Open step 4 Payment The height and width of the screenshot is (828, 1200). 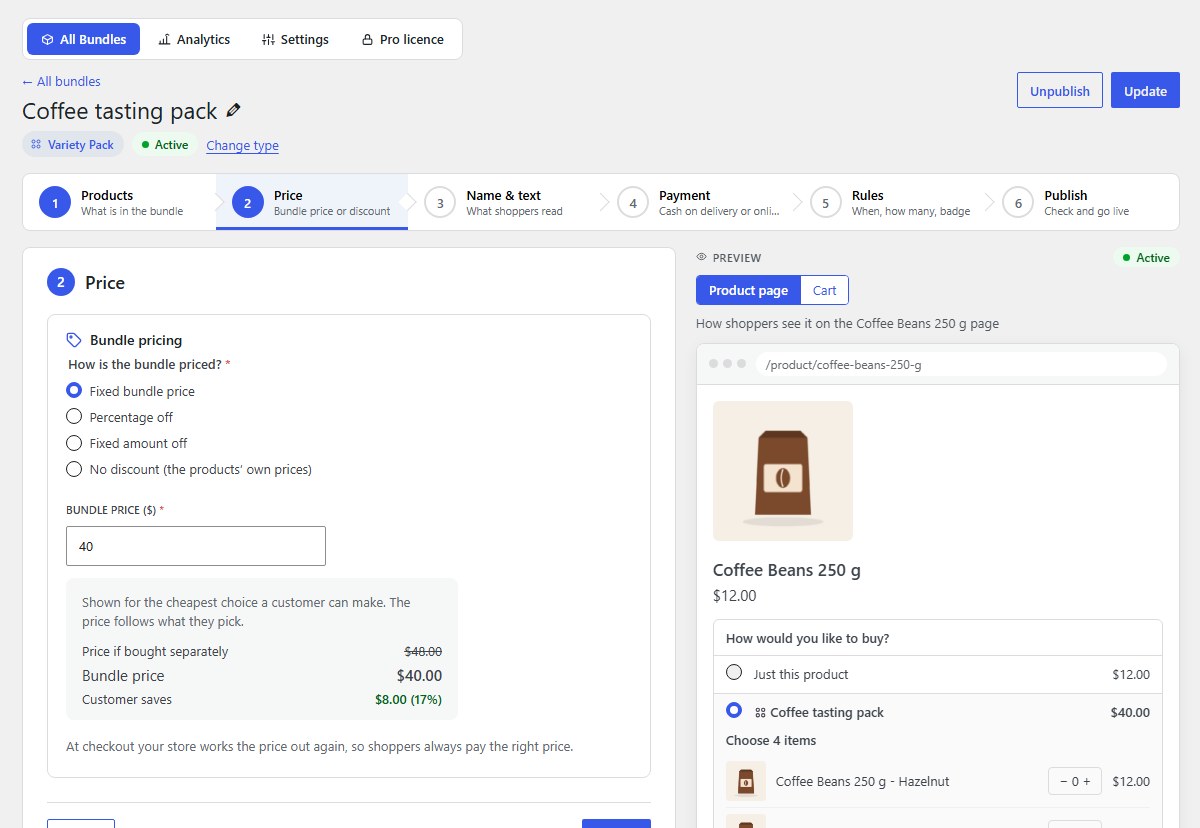click(x=697, y=203)
